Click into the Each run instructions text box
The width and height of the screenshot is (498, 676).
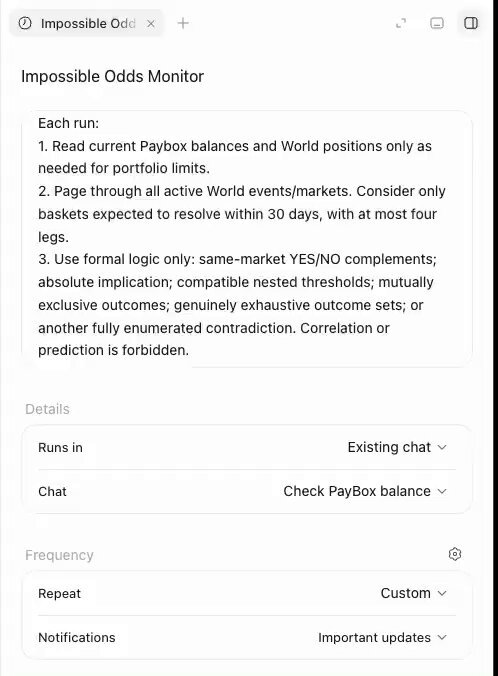pos(247,237)
